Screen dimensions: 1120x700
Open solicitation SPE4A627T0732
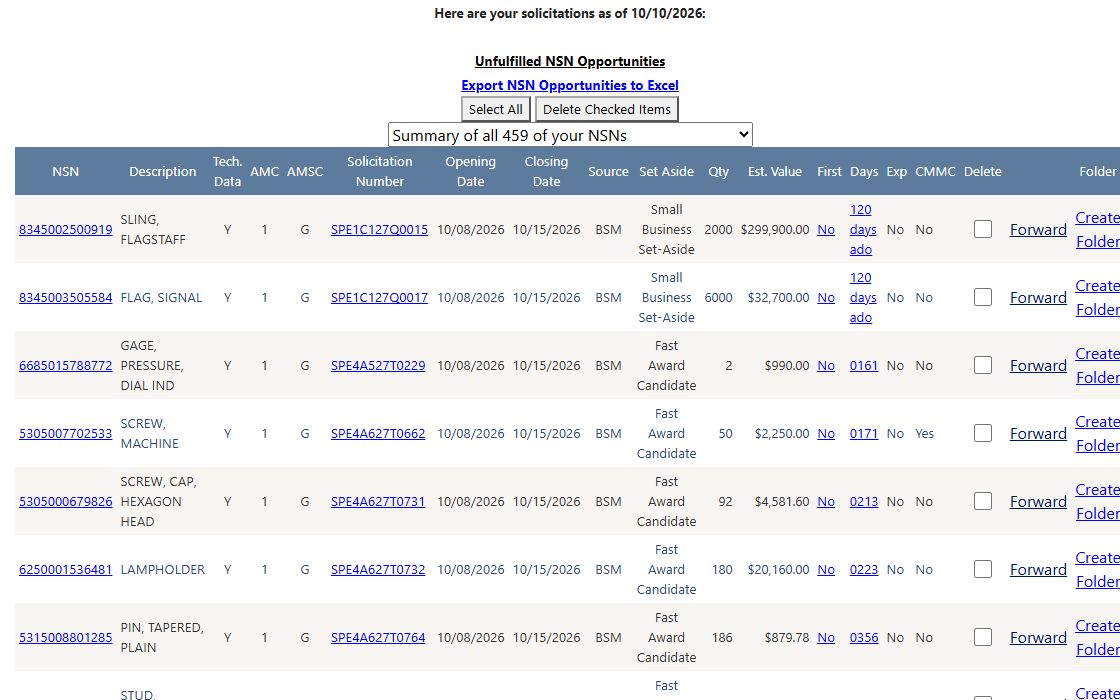pyautogui.click(x=378, y=569)
